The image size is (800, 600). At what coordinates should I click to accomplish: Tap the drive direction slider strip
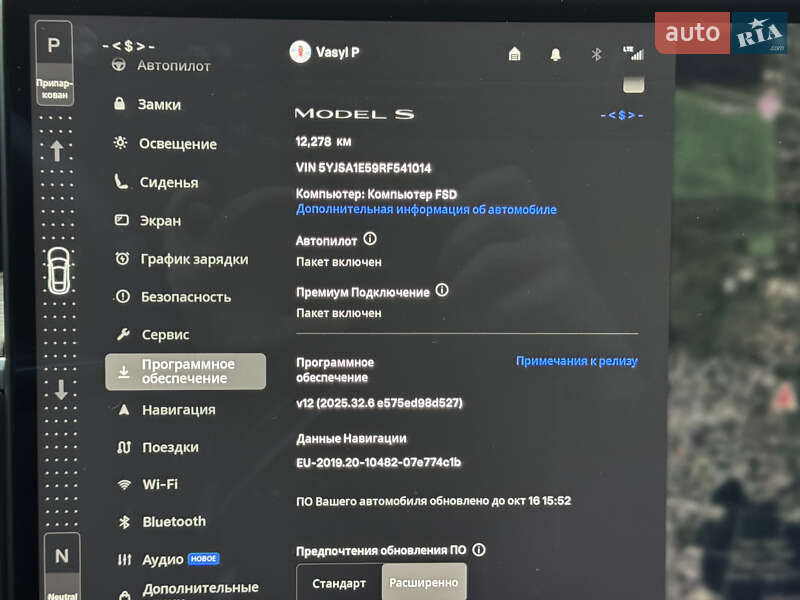(x=58, y=270)
